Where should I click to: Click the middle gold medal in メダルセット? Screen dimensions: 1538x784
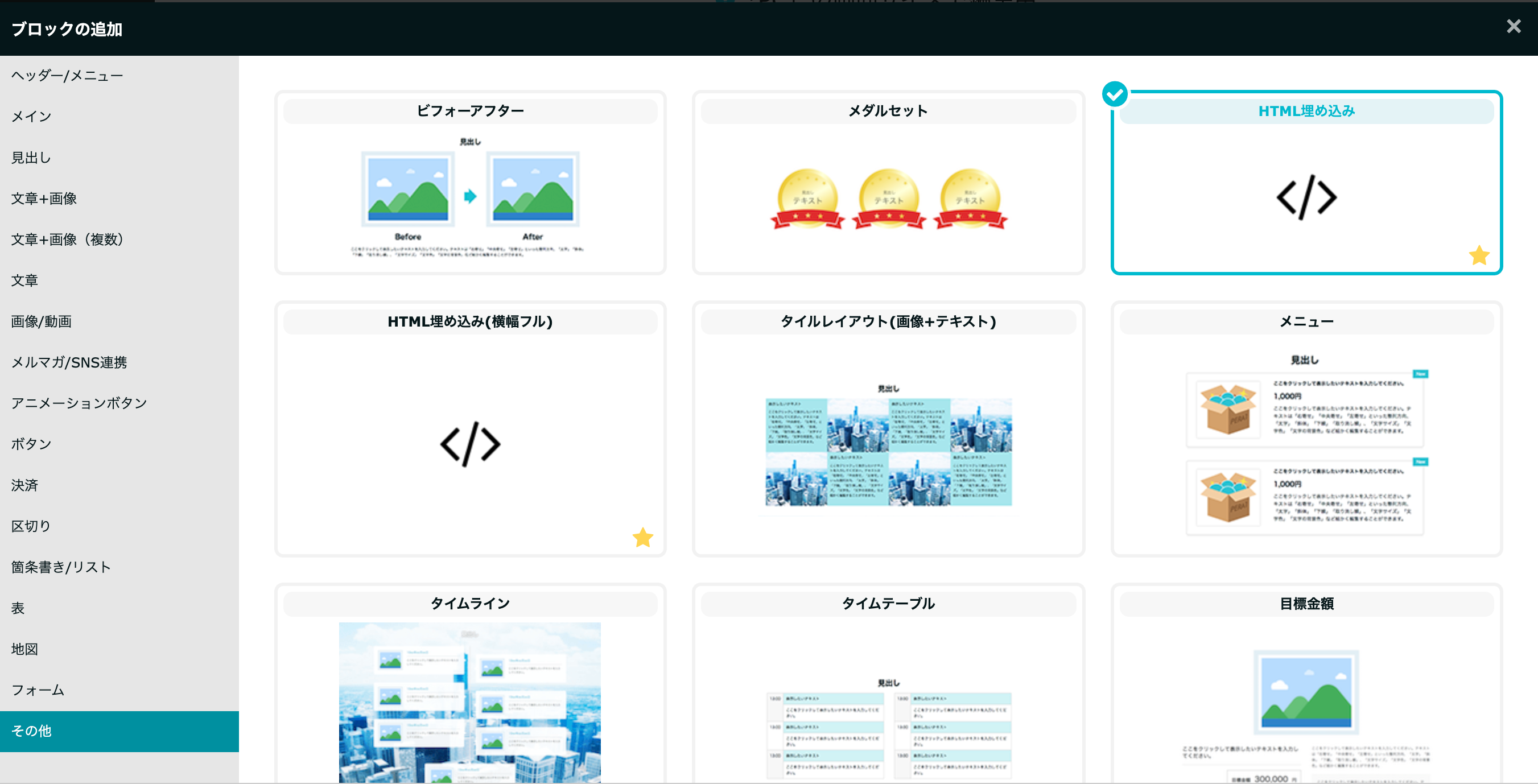(888, 199)
